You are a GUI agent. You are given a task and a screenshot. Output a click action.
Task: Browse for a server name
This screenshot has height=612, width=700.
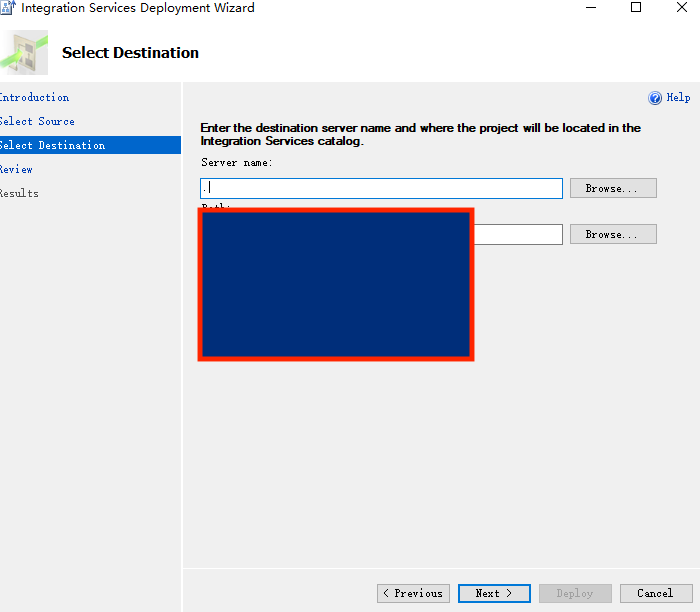612,188
